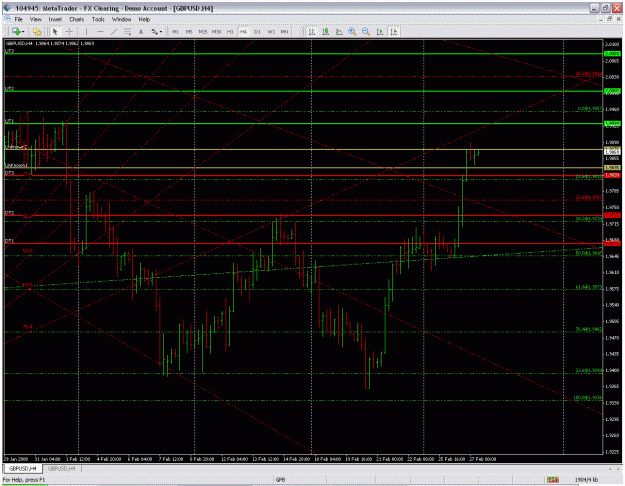Click the green UT3 horizontal line
625x486 pixels.
[303, 53]
